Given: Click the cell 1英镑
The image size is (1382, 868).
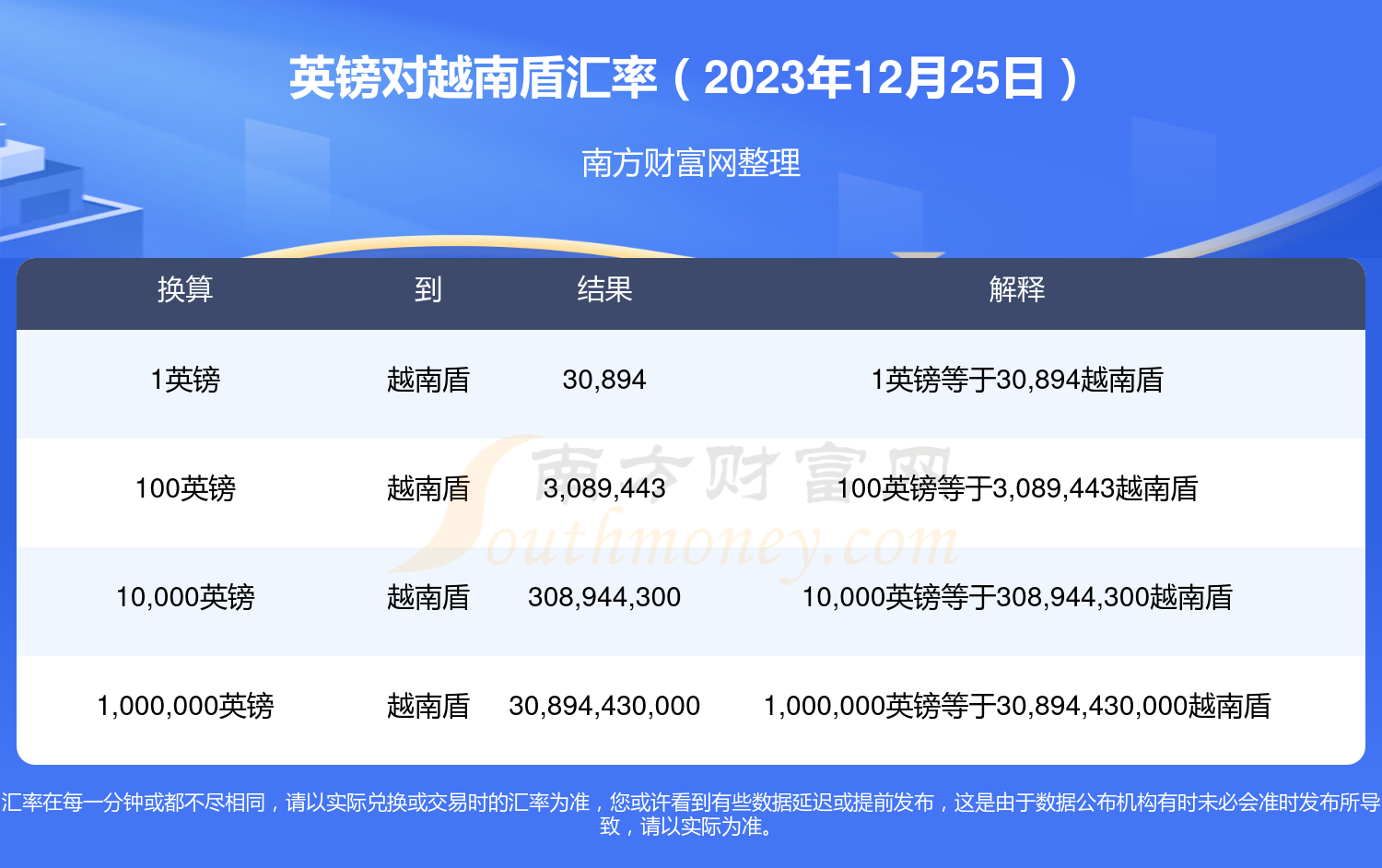Looking at the screenshot, I should coord(185,380).
